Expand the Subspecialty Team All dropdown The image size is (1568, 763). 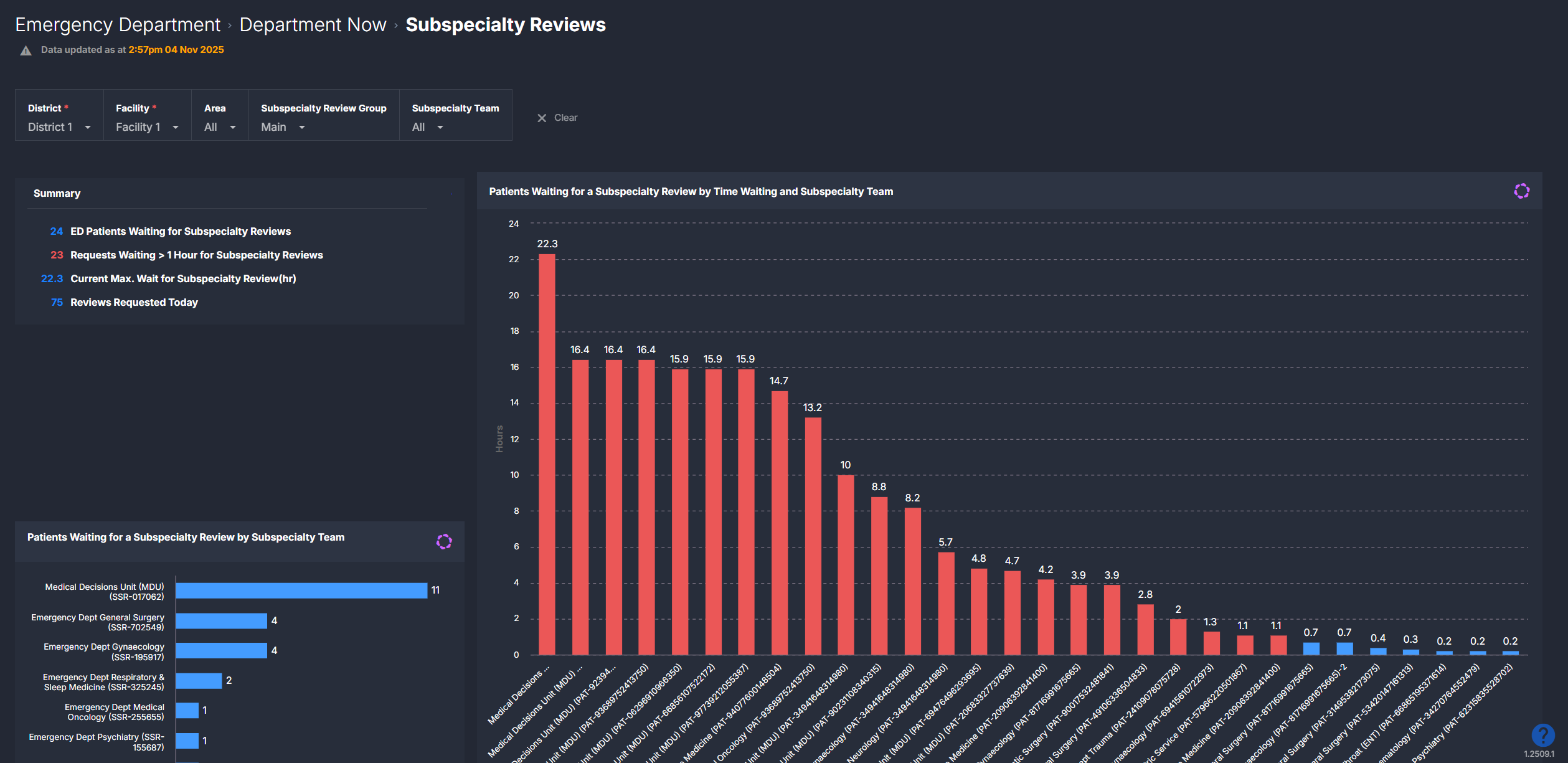[x=428, y=127]
